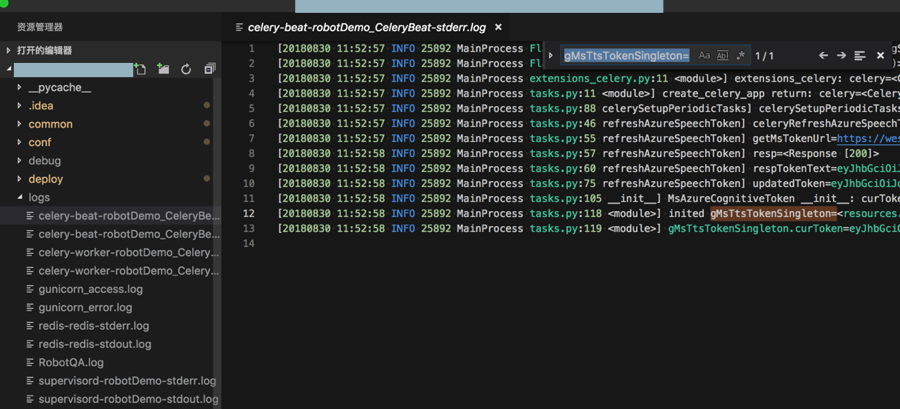
Task: Go to previous match in find widget
Action: coord(823,56)
